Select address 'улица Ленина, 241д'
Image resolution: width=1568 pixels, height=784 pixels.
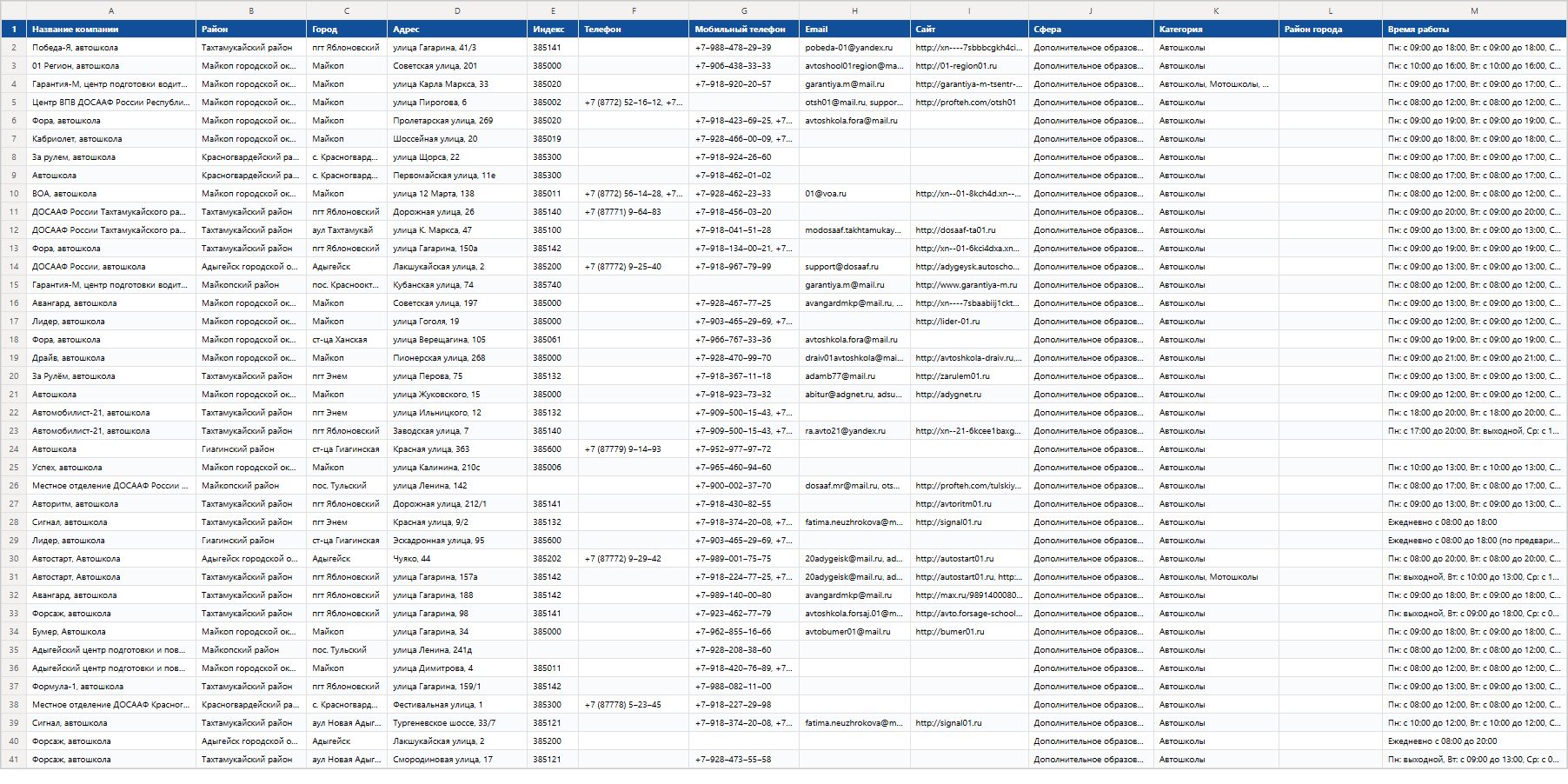click(x=457, y=649)
